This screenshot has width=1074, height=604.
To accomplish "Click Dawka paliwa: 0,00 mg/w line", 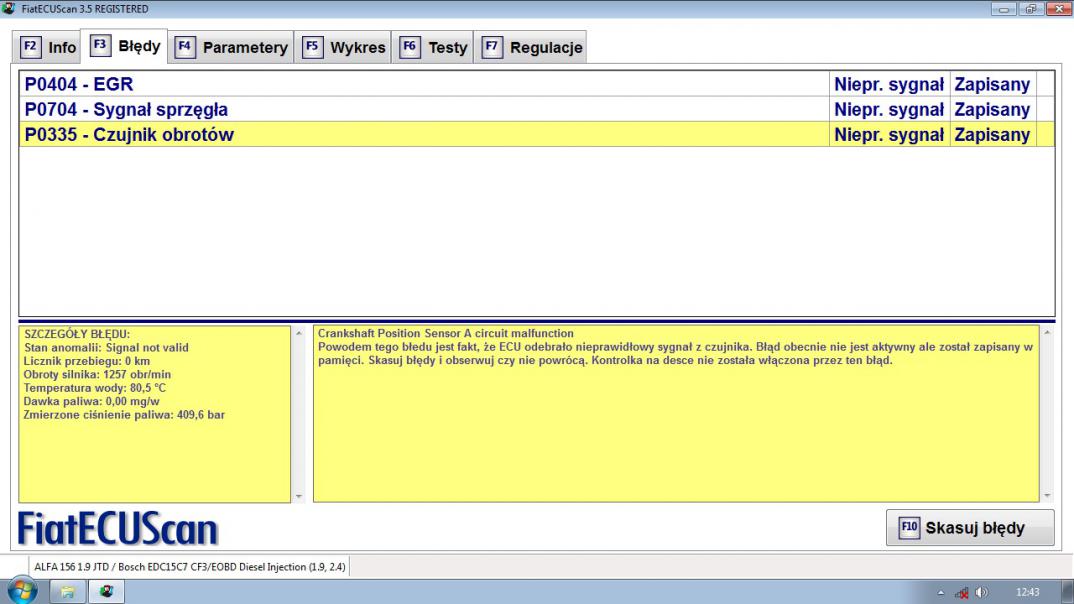I will (x=91, y=401).
